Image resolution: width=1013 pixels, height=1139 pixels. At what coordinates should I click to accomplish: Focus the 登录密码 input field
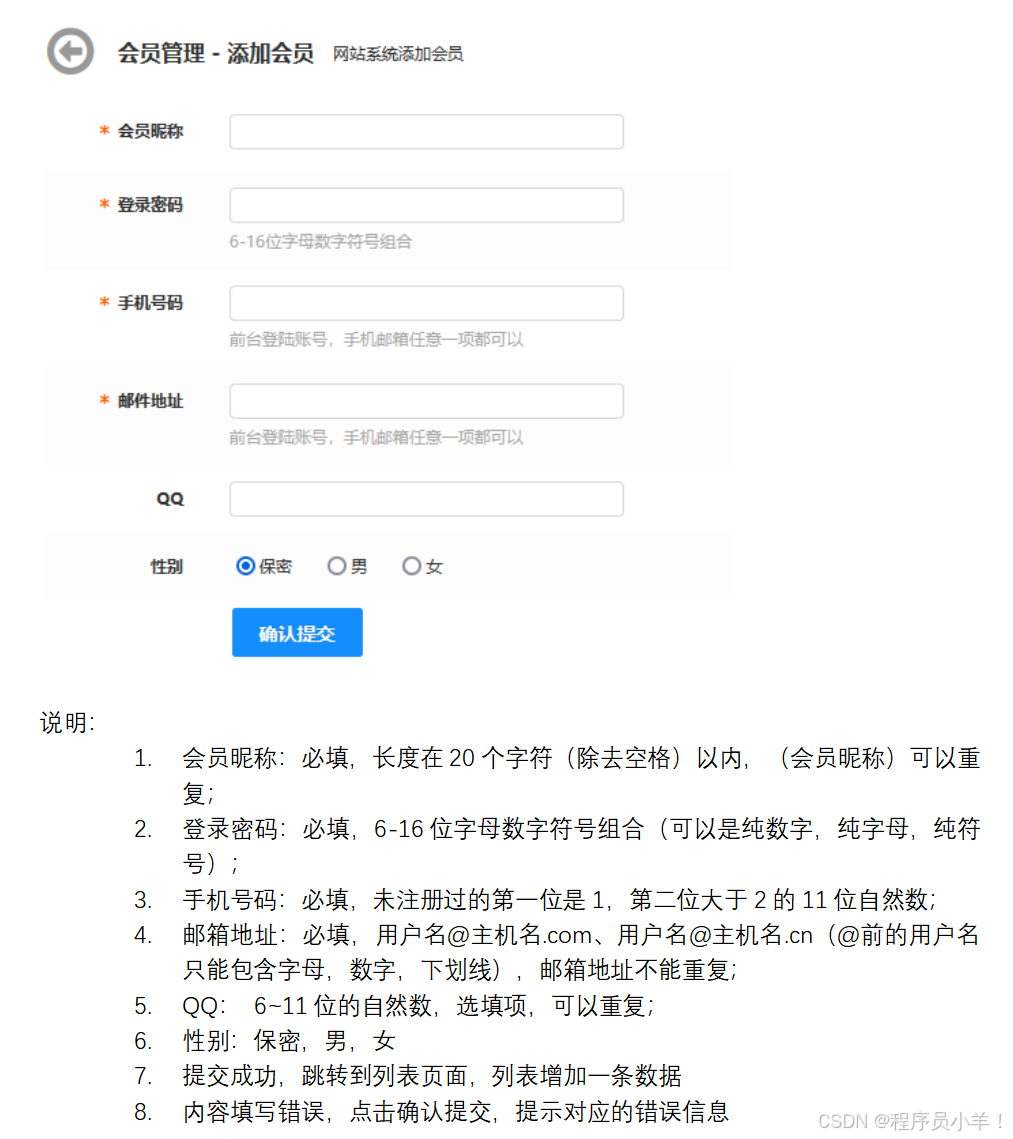point(426,206)
